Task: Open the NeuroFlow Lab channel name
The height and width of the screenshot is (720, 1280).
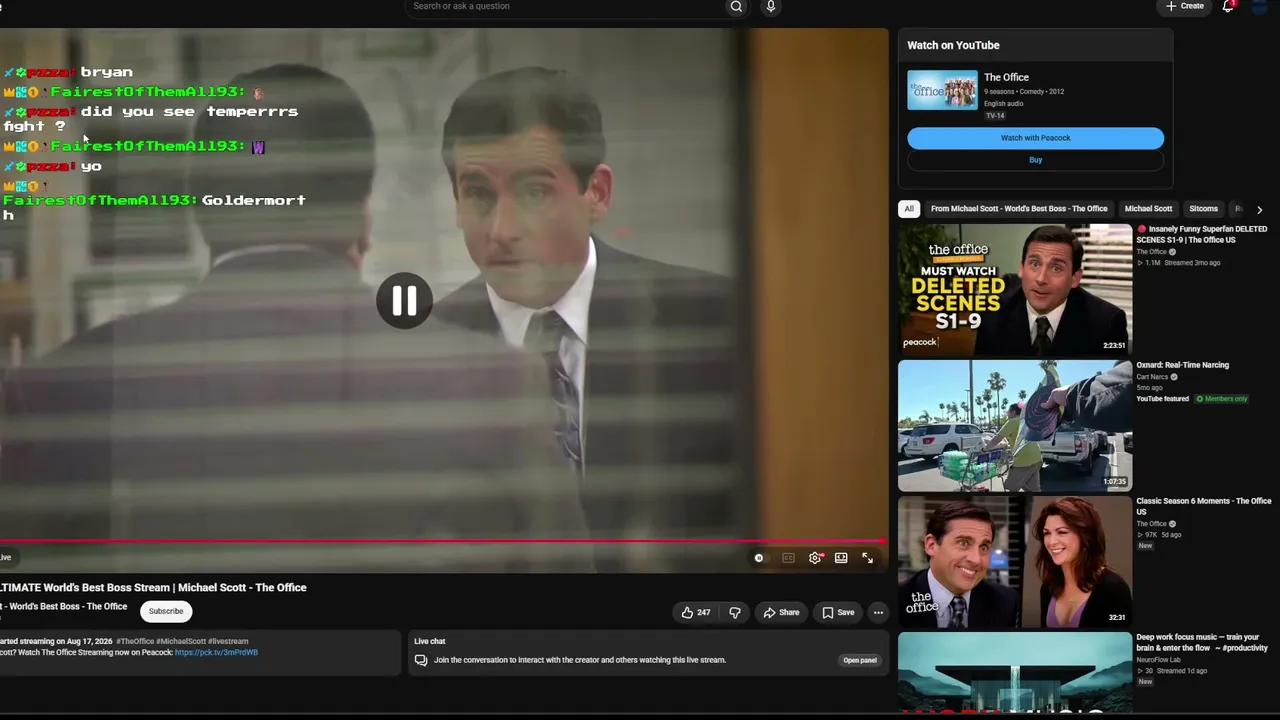Action: [x=1158, y=660]
